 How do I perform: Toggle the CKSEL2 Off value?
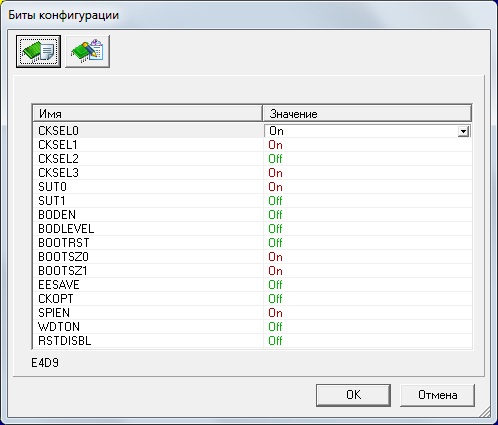275,159
